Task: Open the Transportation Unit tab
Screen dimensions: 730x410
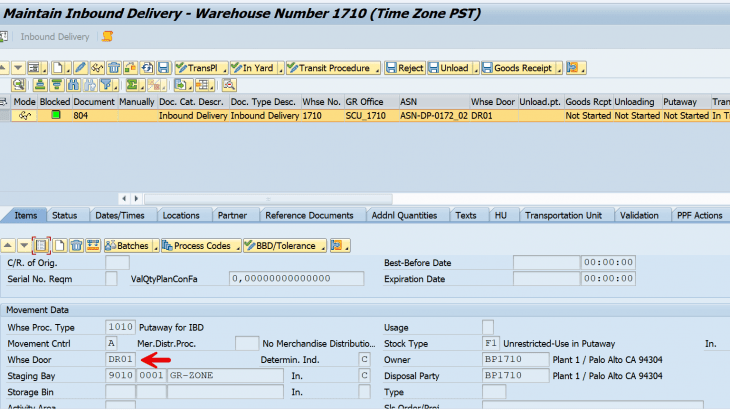Action: coord(563,215)
